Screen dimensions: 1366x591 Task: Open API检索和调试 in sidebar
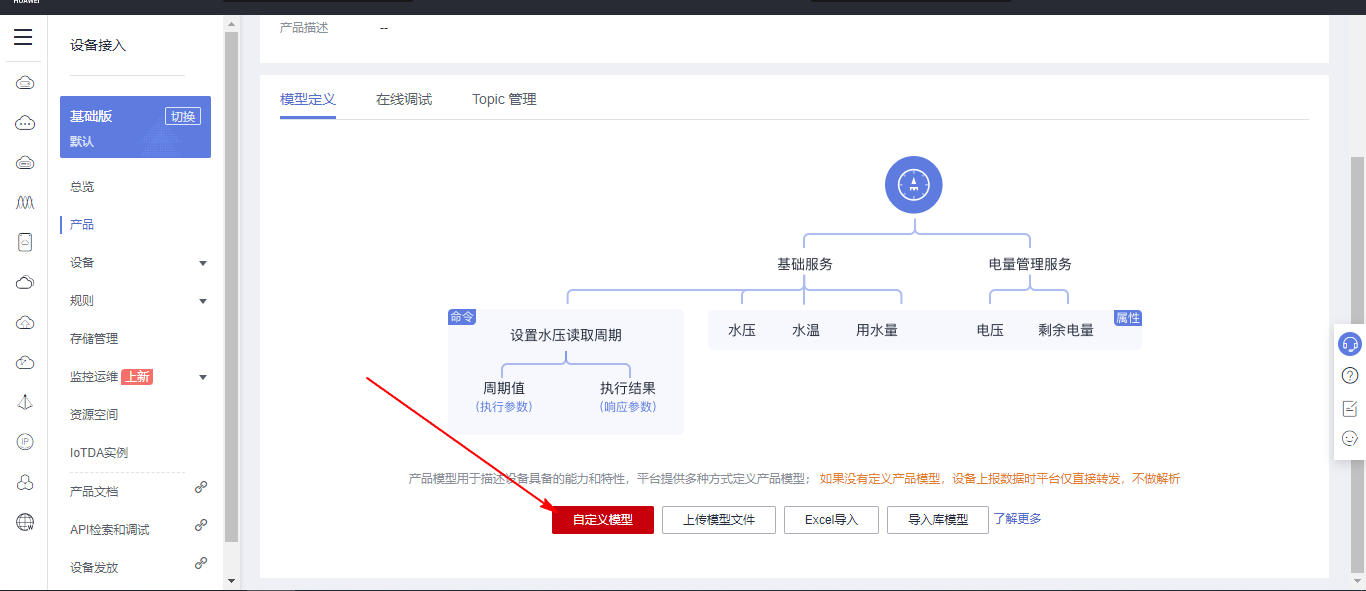[x=110, y=530]
